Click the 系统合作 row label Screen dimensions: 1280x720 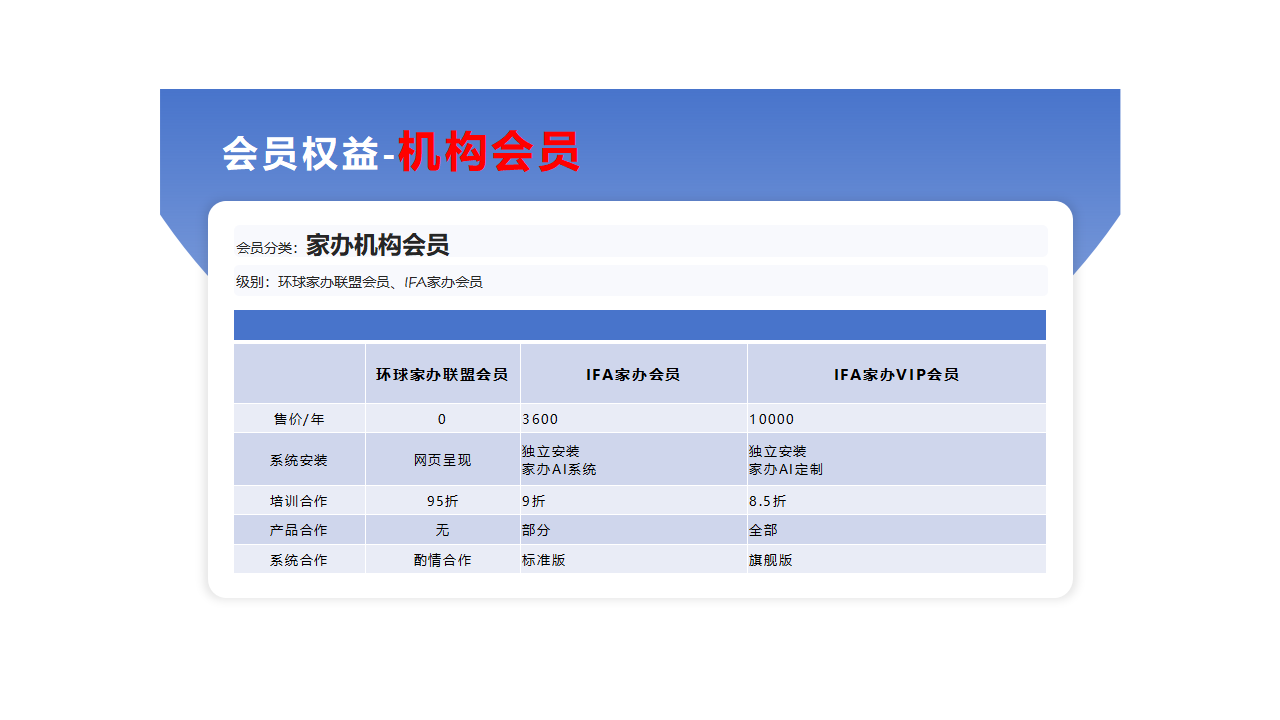click(x=299, y=560)
